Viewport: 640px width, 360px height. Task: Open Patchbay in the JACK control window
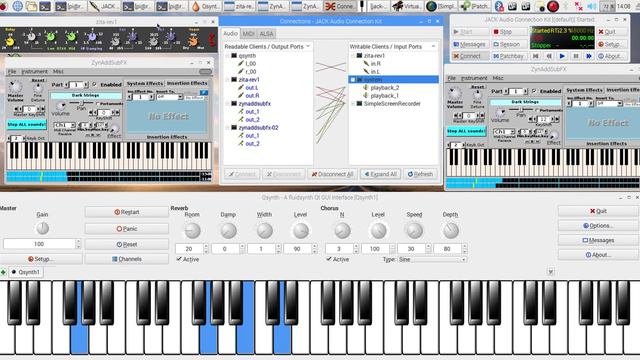[x=509, y=56]
